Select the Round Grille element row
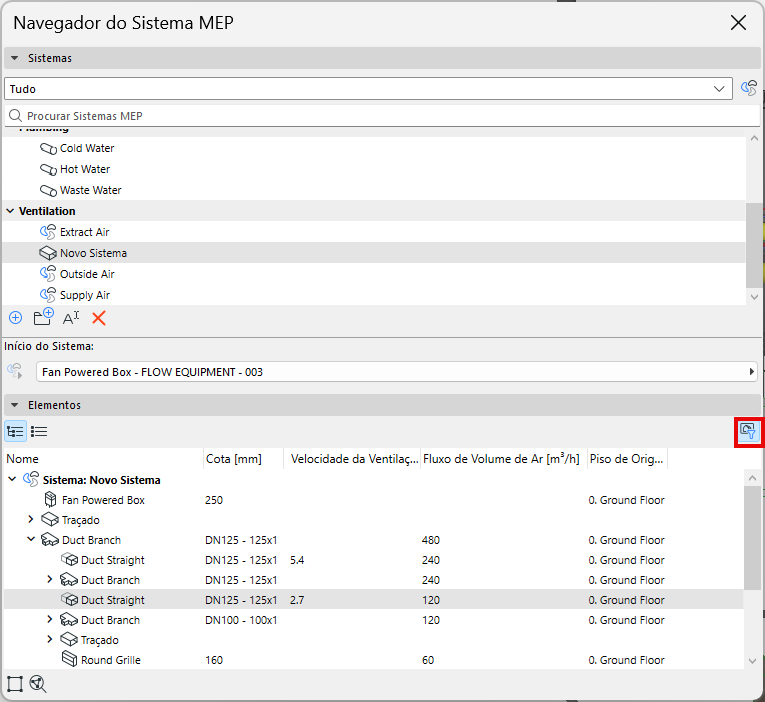 click(x=110, y=660)
